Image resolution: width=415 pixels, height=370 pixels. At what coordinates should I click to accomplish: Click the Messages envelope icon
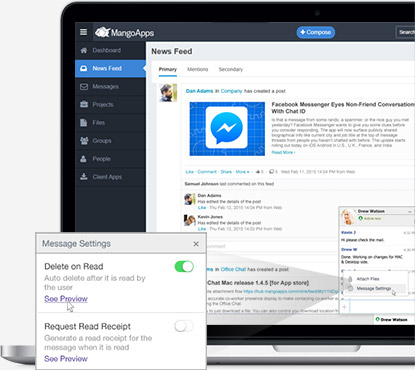click(84, 87)
